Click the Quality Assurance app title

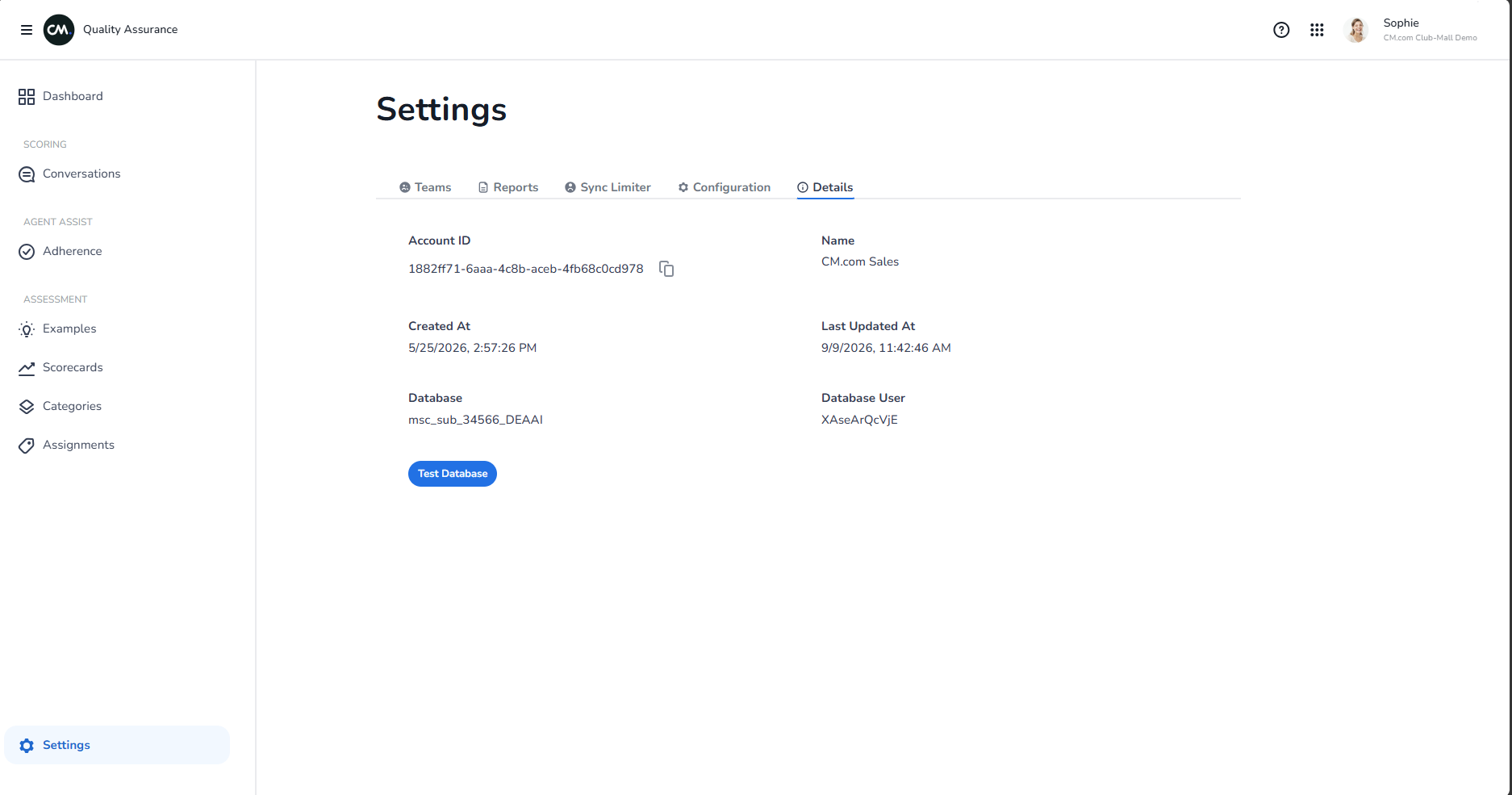(130, 30)
